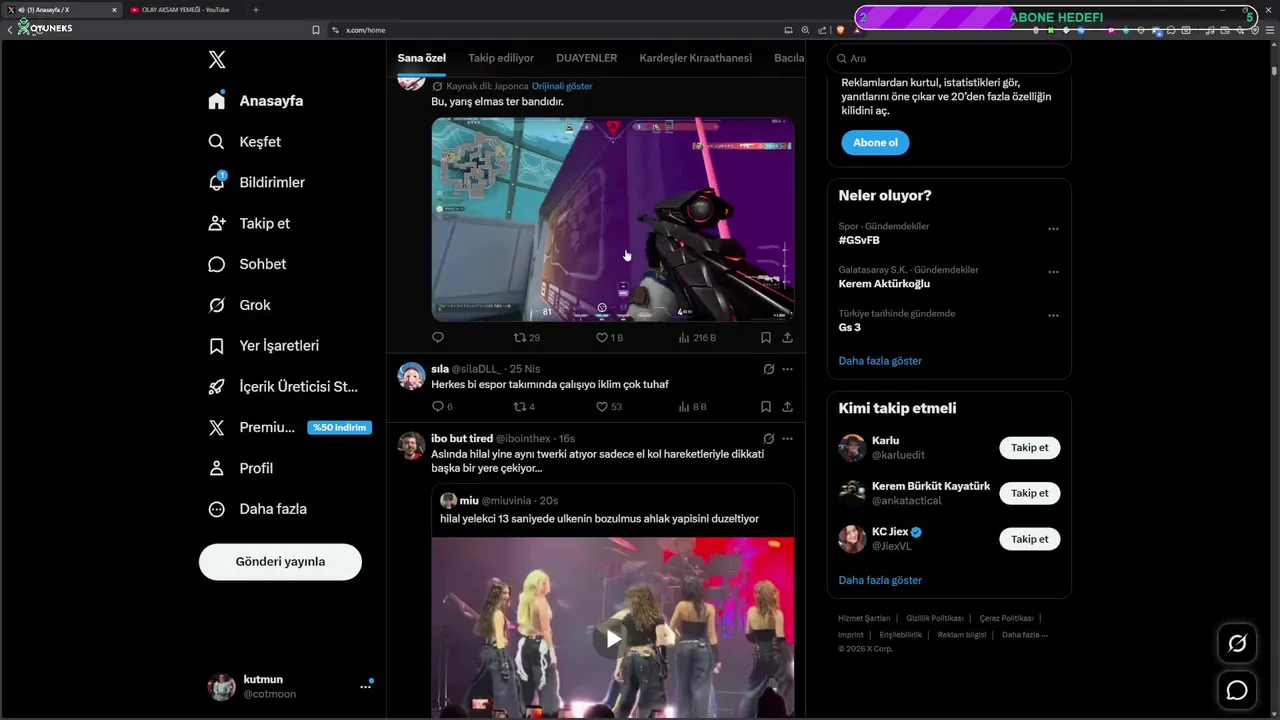
Task: Click Grok icon on sıla's post
Action: click(x=769, y=369)
